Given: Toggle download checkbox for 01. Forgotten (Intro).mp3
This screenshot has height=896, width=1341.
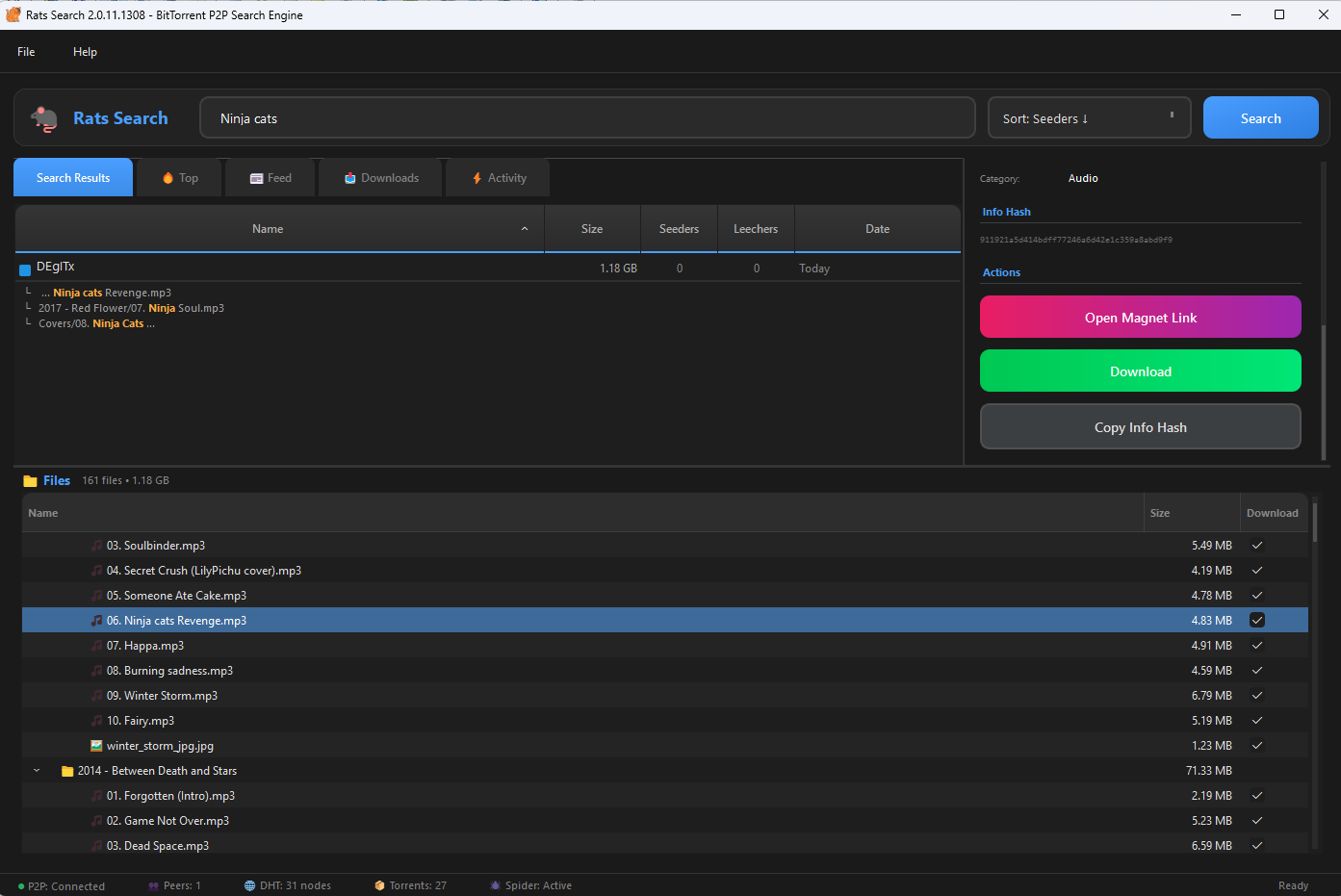Looking at the screenshot, I should tap(1257, 796).
